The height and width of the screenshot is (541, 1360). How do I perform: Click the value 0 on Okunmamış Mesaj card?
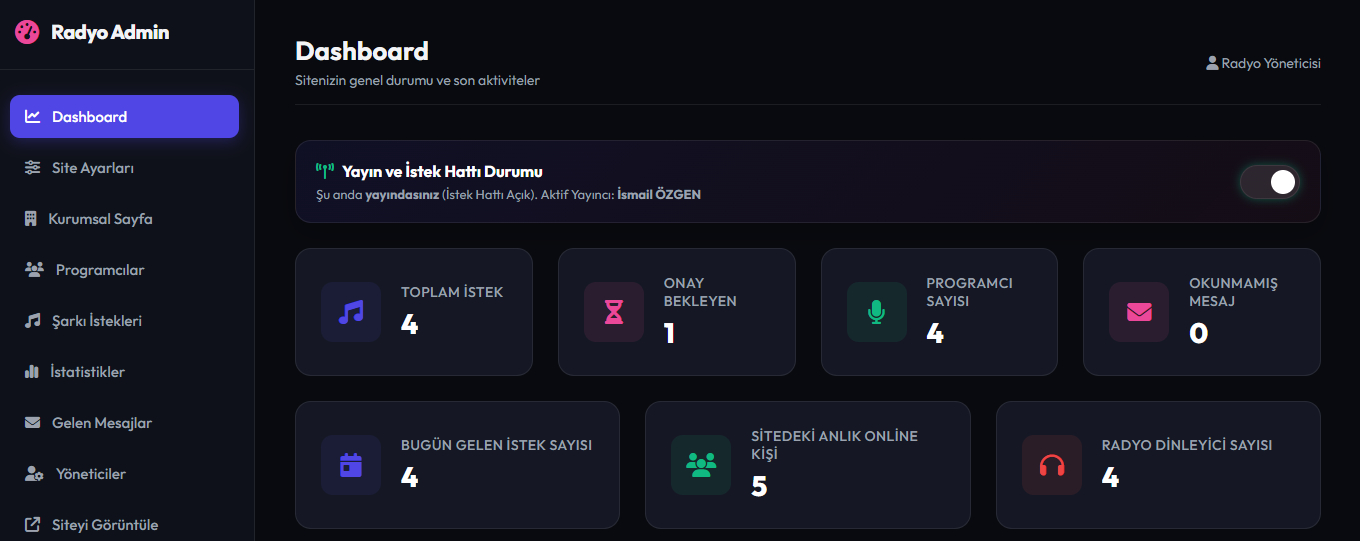tap(1198, 332)
